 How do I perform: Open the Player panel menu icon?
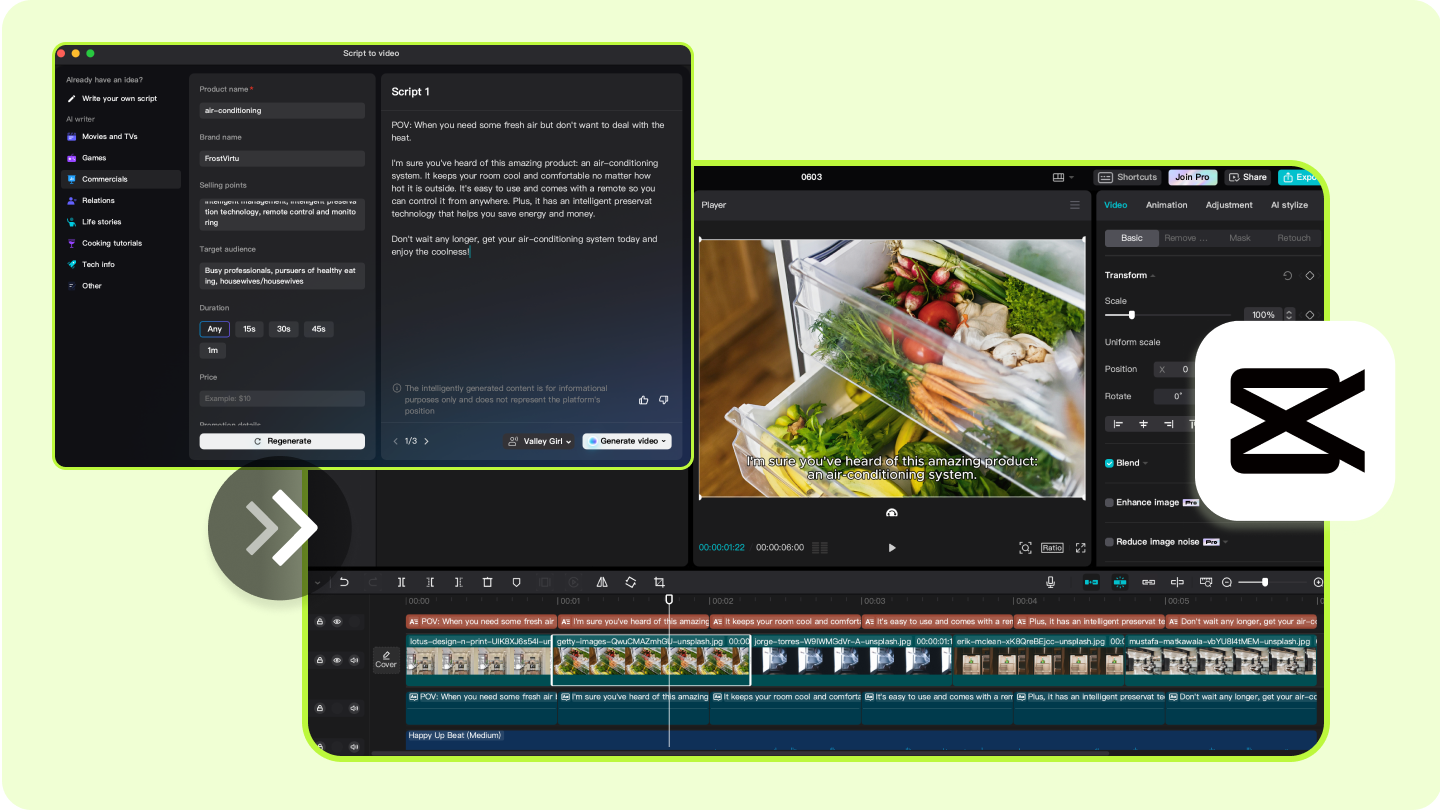pyautogui.click(x=1075, y=205)
